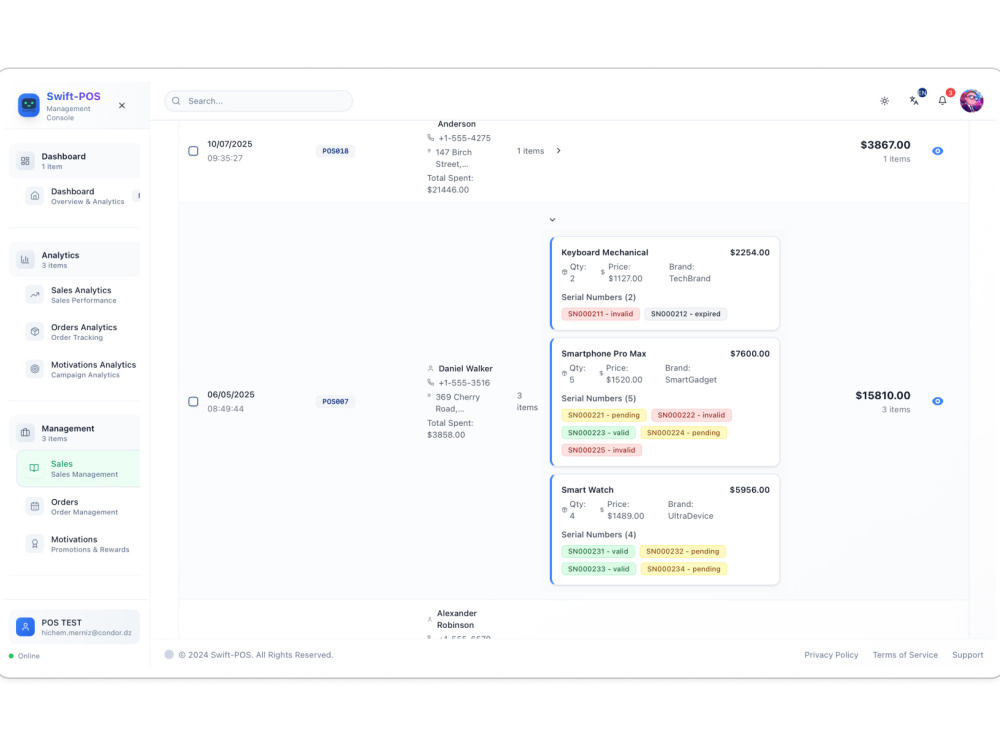
Task: Click serial tag SN000225 - invalid
Action: tap(601, 450)
